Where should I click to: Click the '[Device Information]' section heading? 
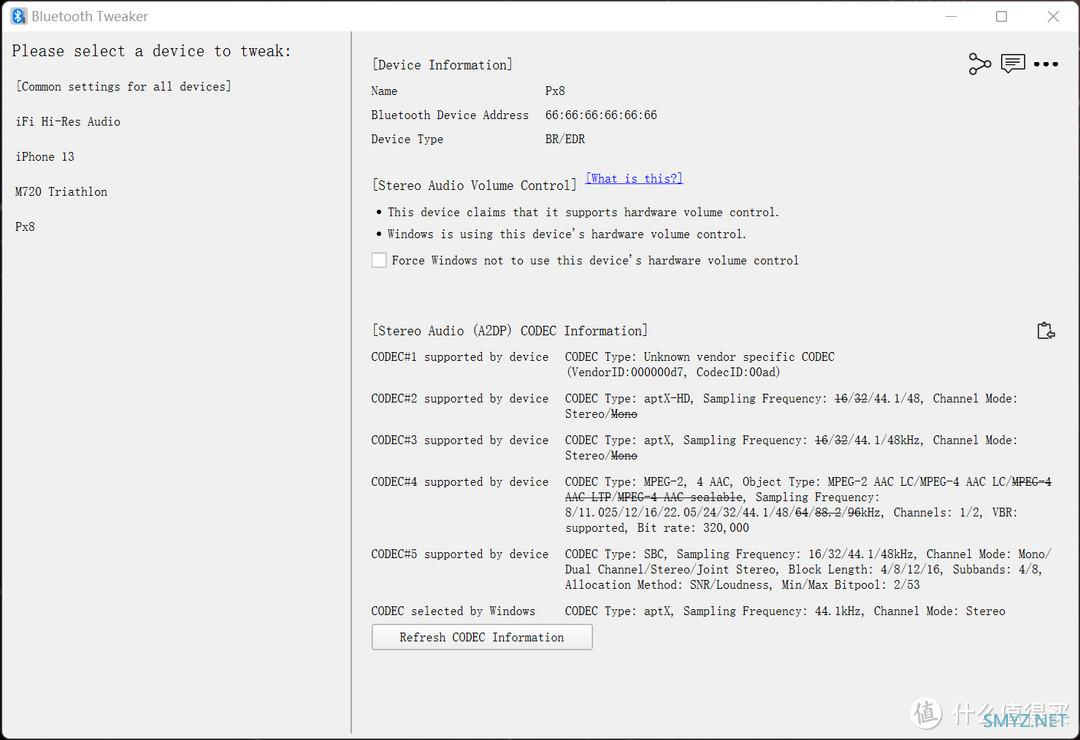point(442,65)
